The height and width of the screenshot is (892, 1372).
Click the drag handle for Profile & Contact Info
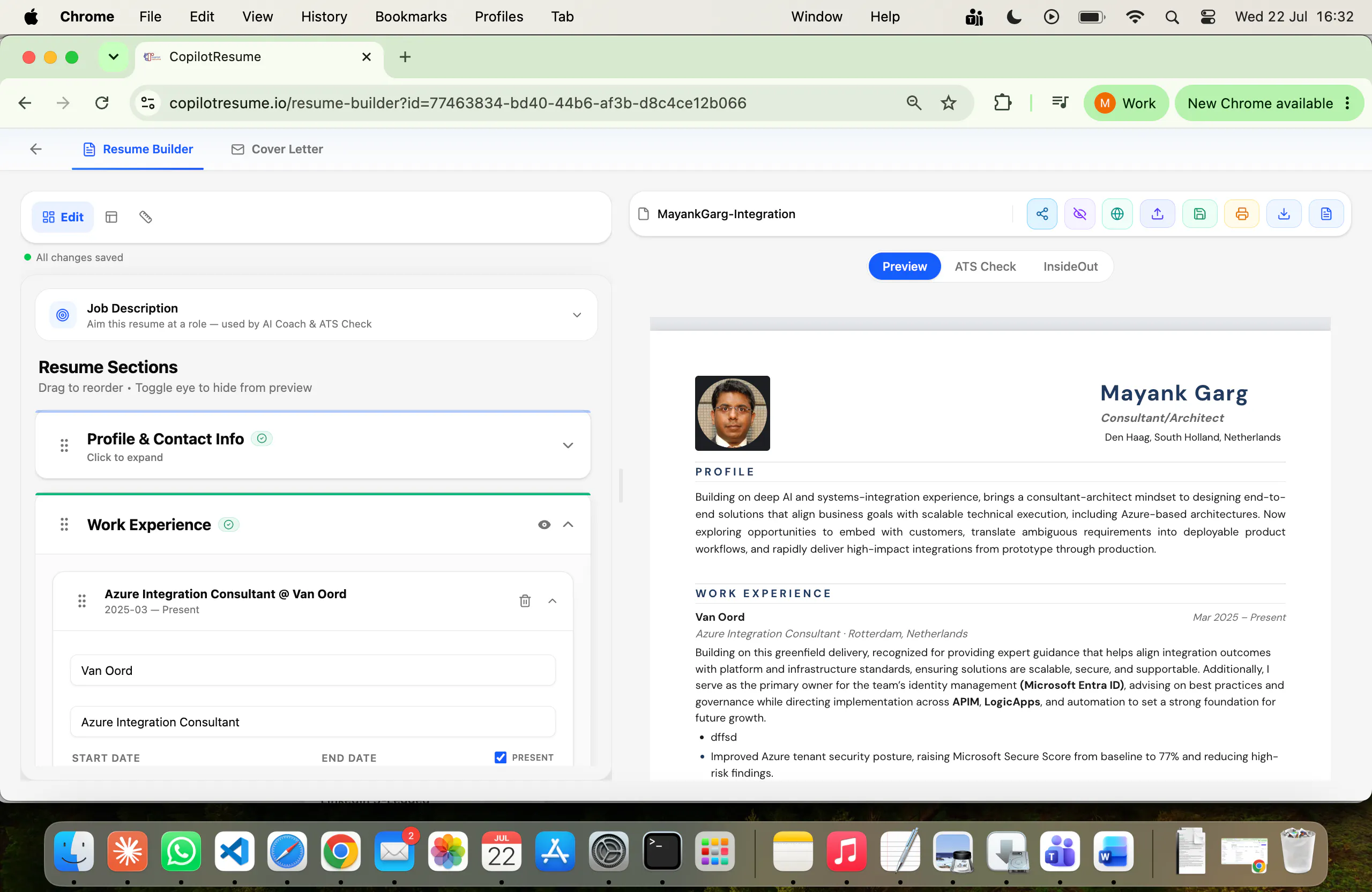[64, 445]
